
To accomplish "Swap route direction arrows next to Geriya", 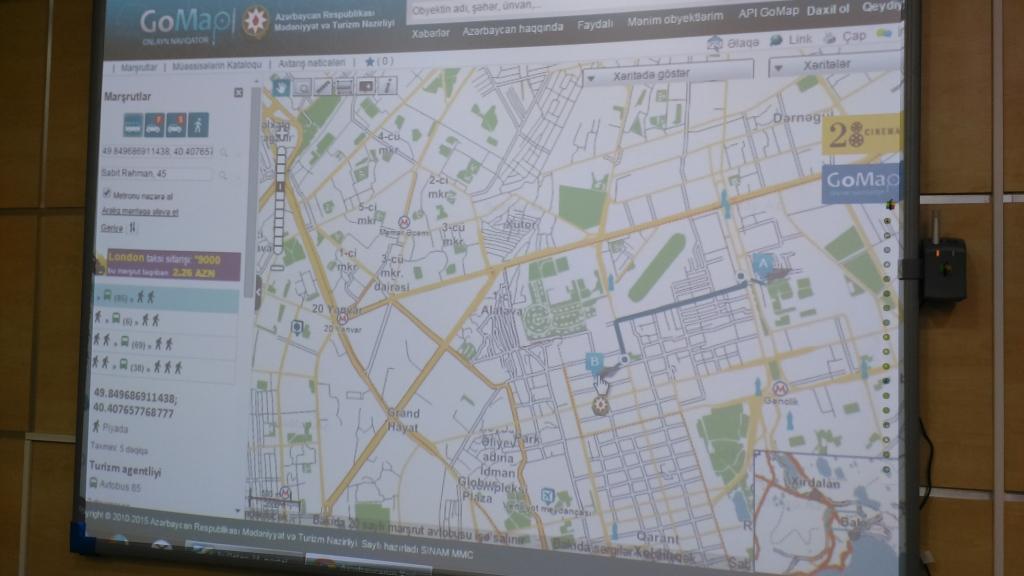I will (133, 227).
